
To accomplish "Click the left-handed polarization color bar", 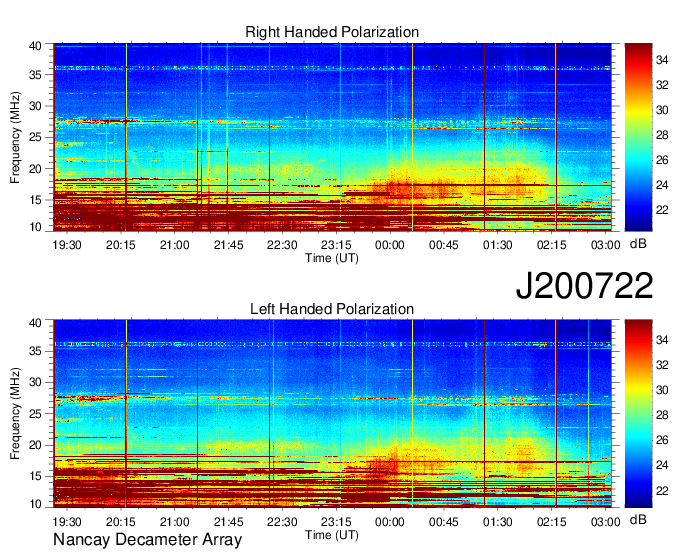I will [638, 414].
